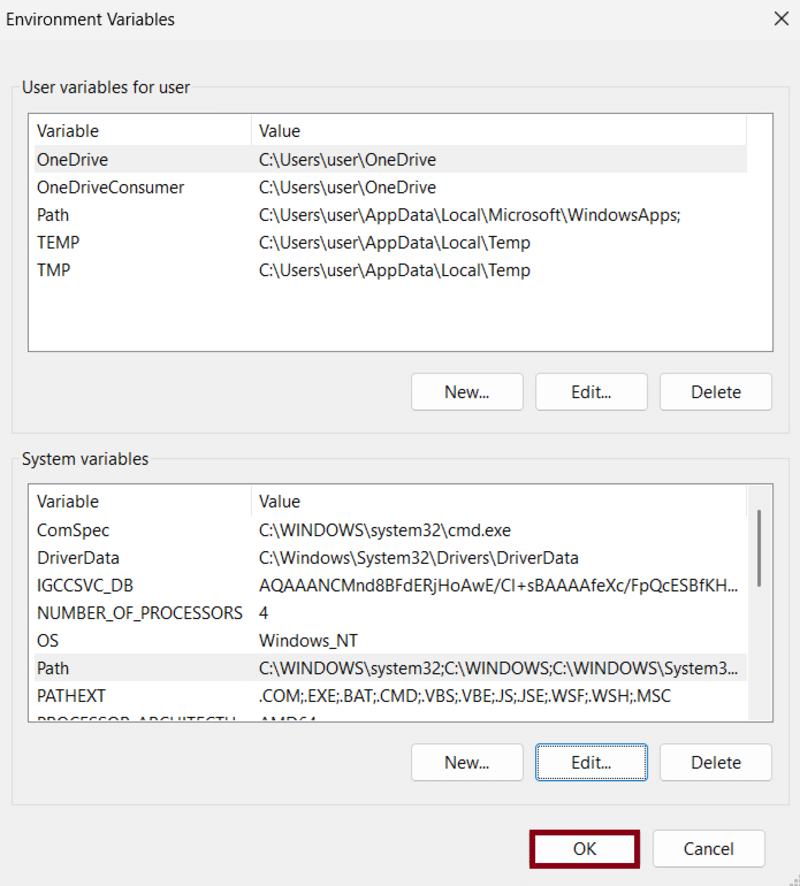Select the NUMBER_OF_PROCESSORS system variable

coord(139,613)
